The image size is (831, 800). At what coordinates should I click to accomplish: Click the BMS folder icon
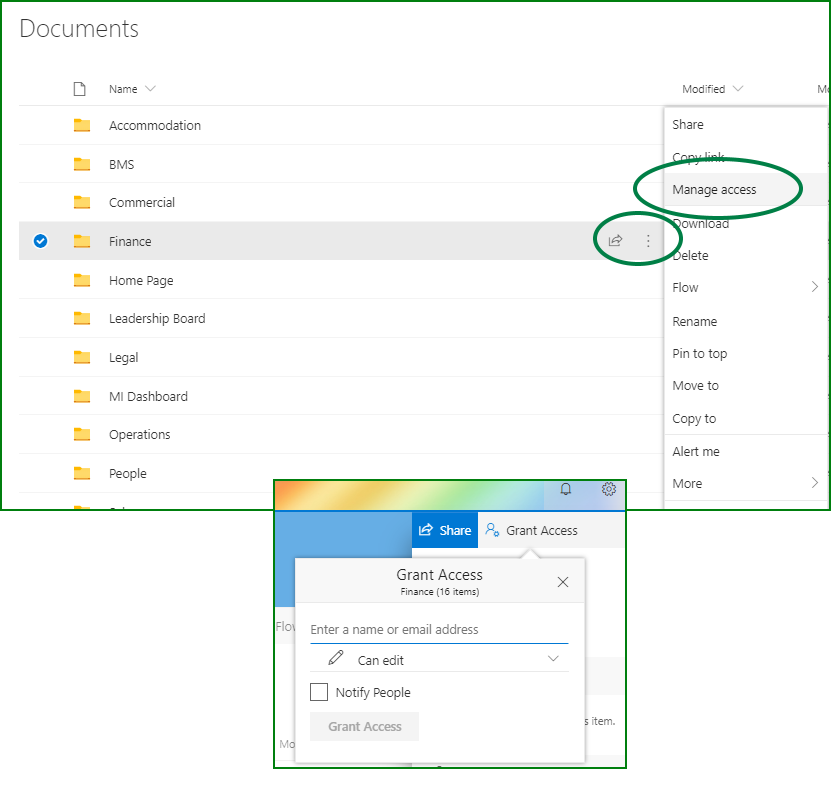[x=82, y=164]
